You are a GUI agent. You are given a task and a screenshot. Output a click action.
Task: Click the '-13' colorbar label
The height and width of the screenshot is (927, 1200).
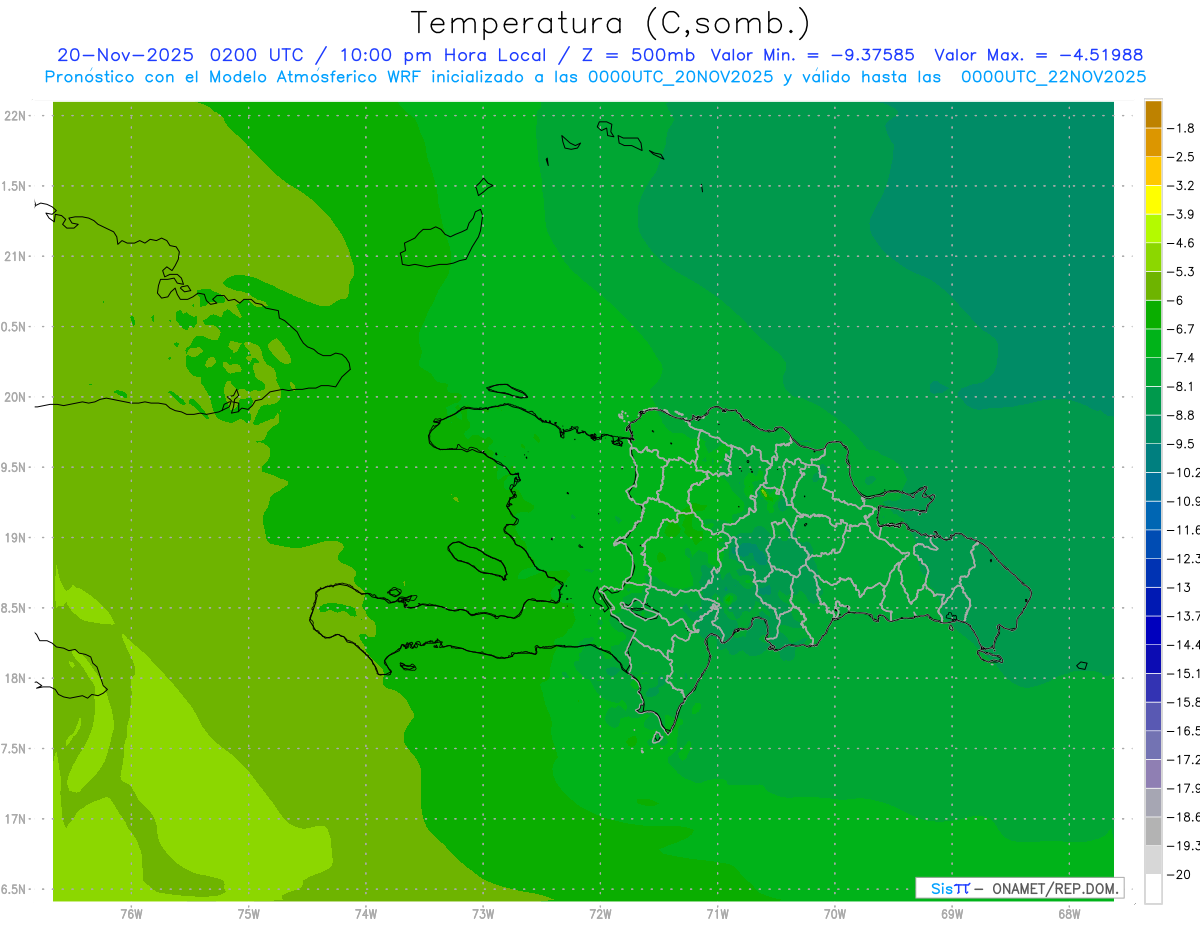point(1179,587)
